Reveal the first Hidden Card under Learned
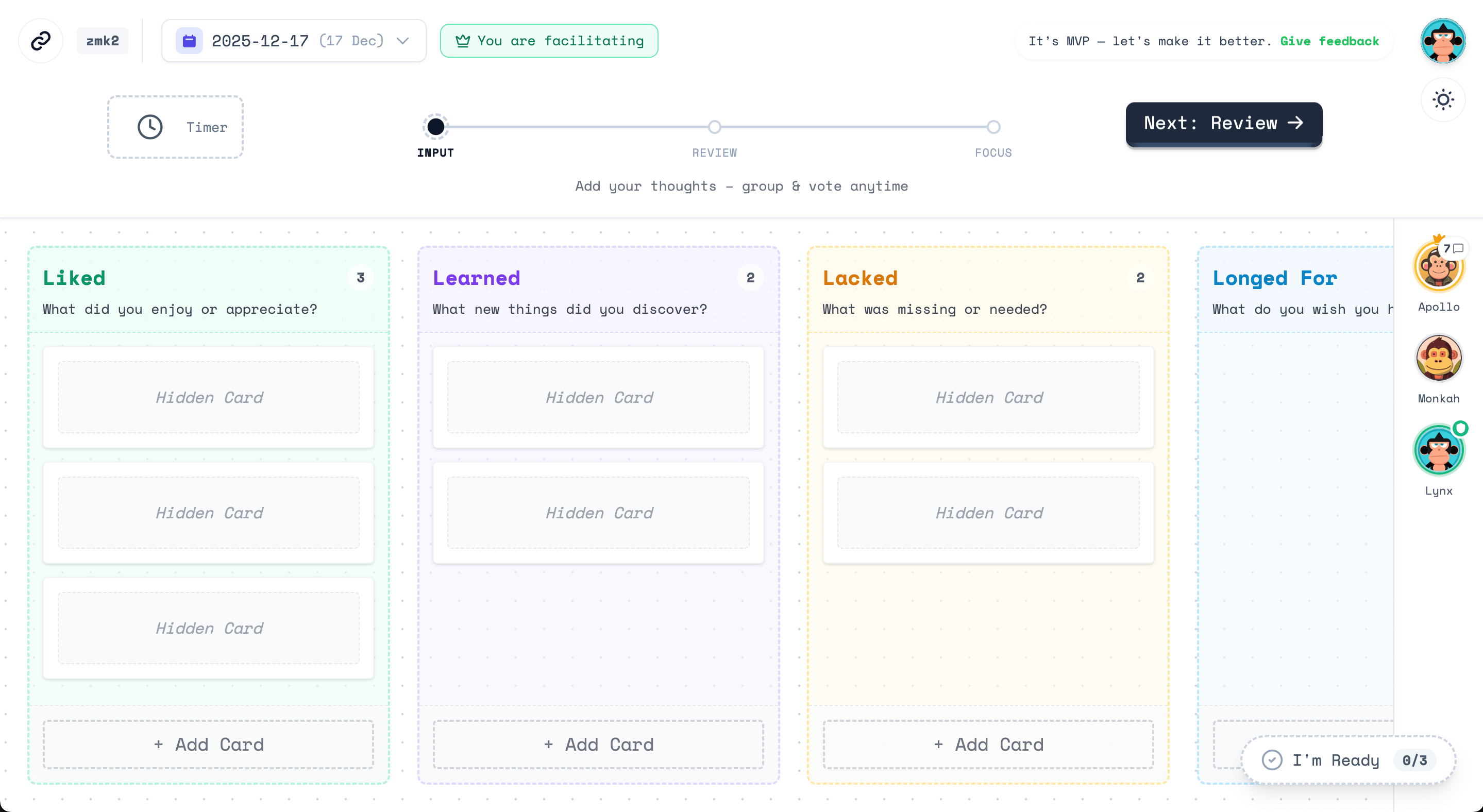This screenshot has height=812, width=1483. [598, 397]
